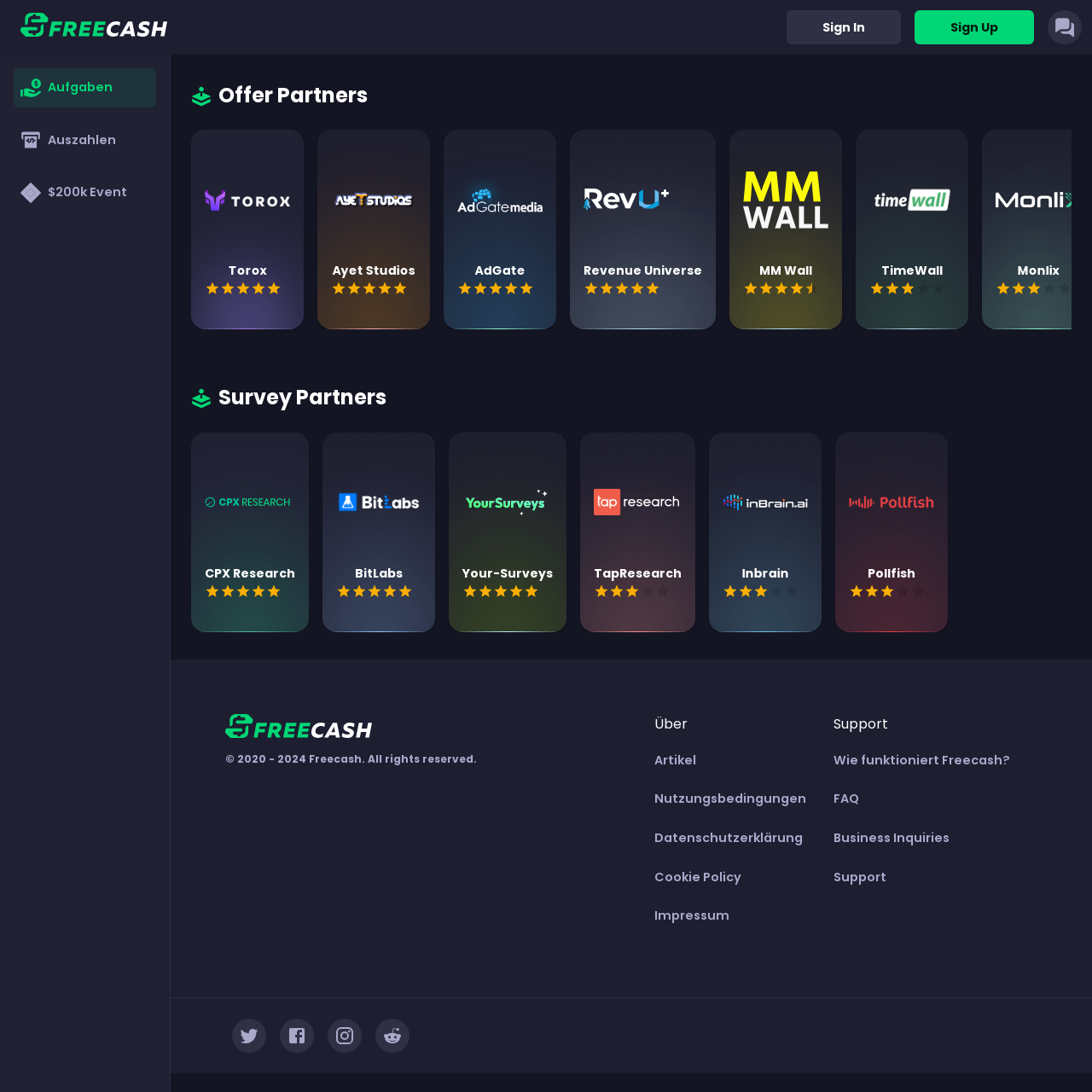
Task: Select $200k Event in the sidebar
Action: pyautogui.click(x=84, y=192)
